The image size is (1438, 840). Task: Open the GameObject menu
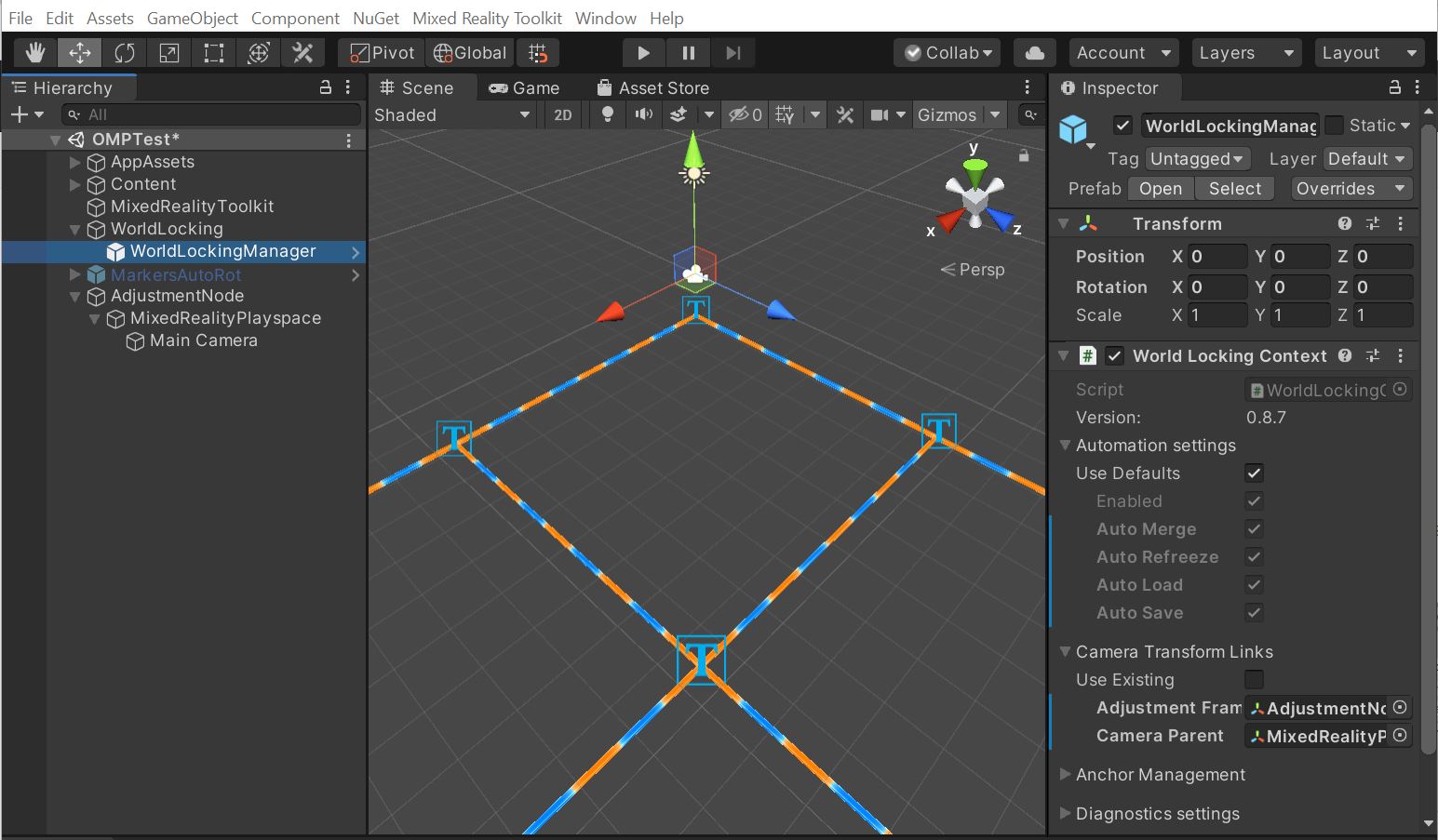[x=193, y=18]
